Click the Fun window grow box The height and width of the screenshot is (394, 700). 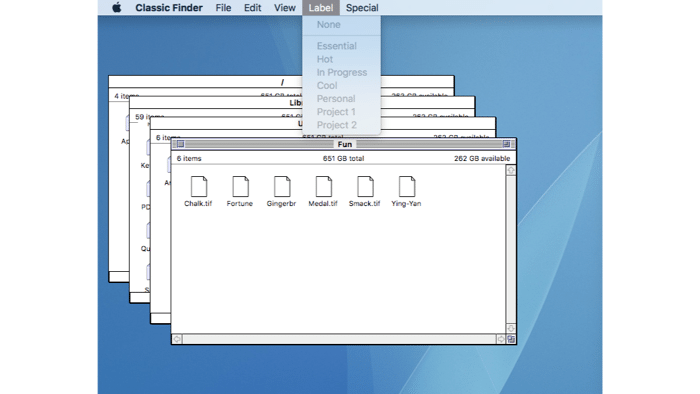coord(511,339)
